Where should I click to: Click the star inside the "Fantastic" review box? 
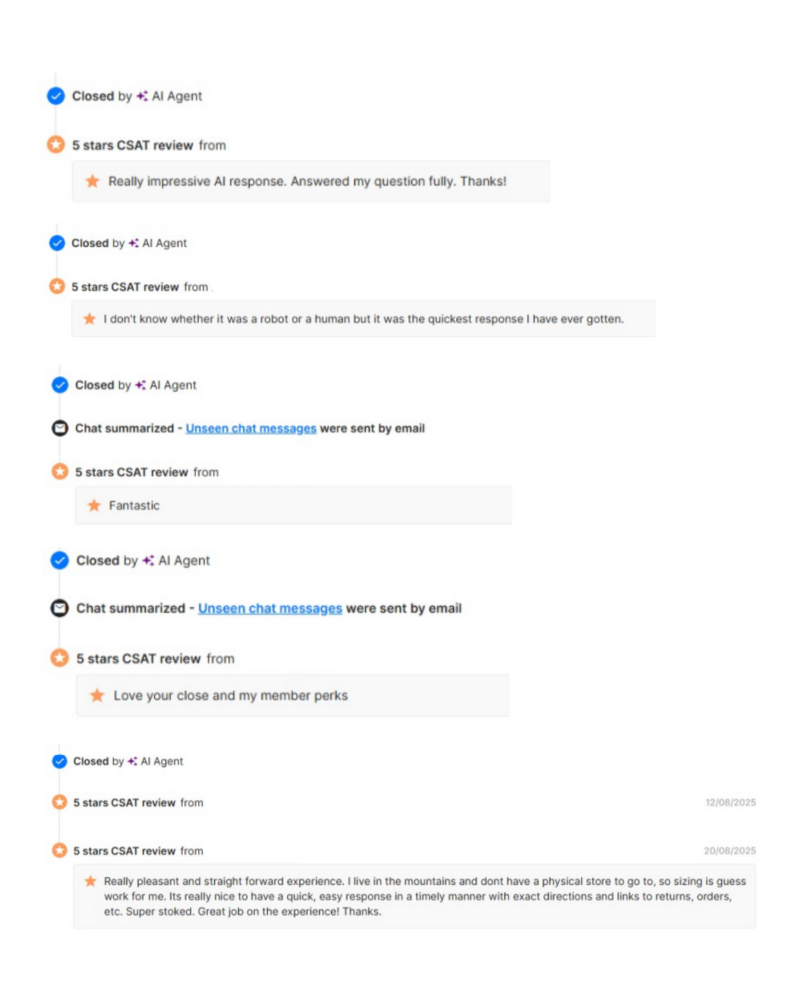(x=94, y=506)
